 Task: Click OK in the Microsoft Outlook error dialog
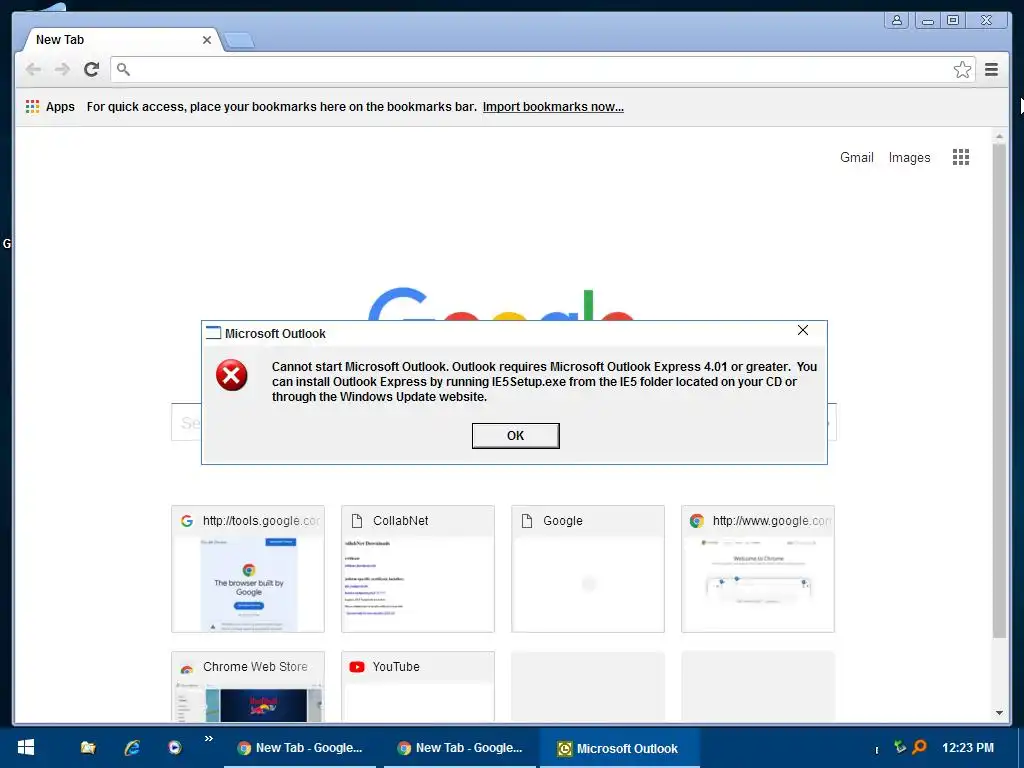(x=515, y=436)
